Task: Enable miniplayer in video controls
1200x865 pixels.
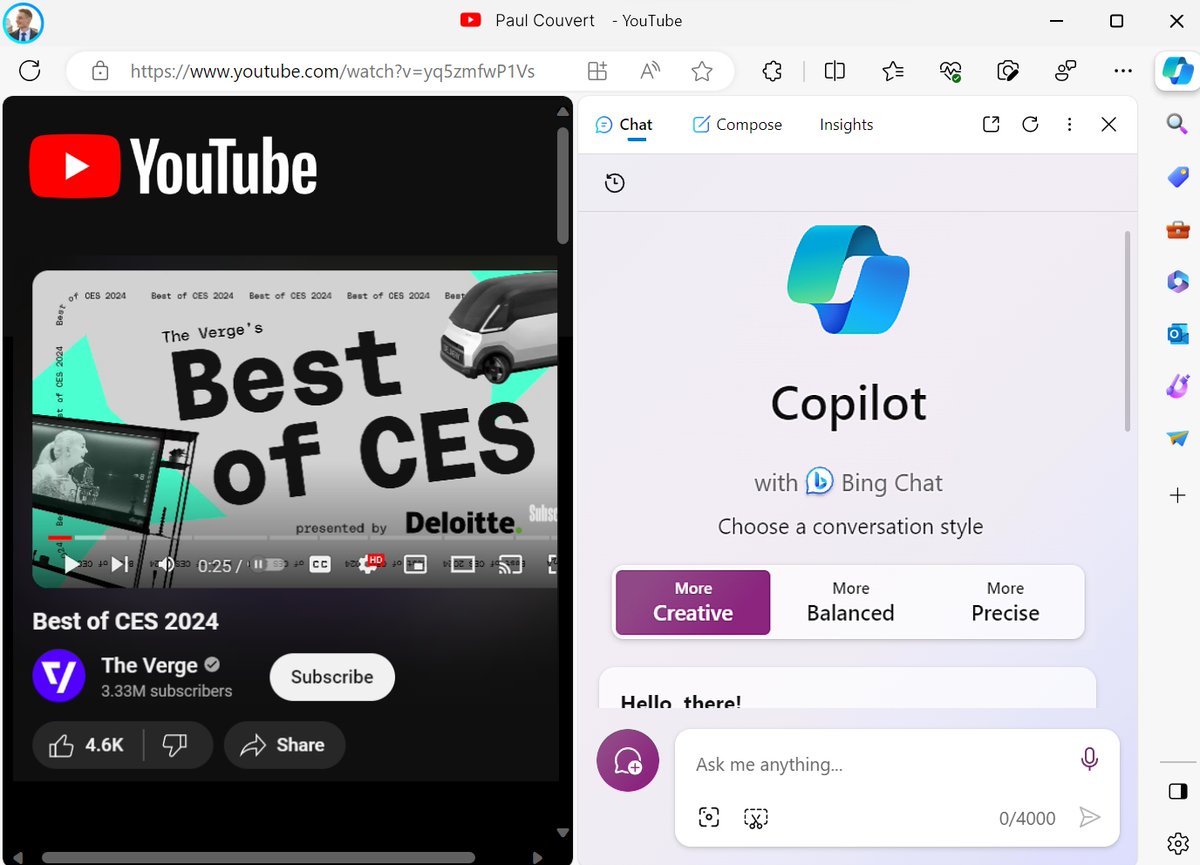Action: click(415, 564)
